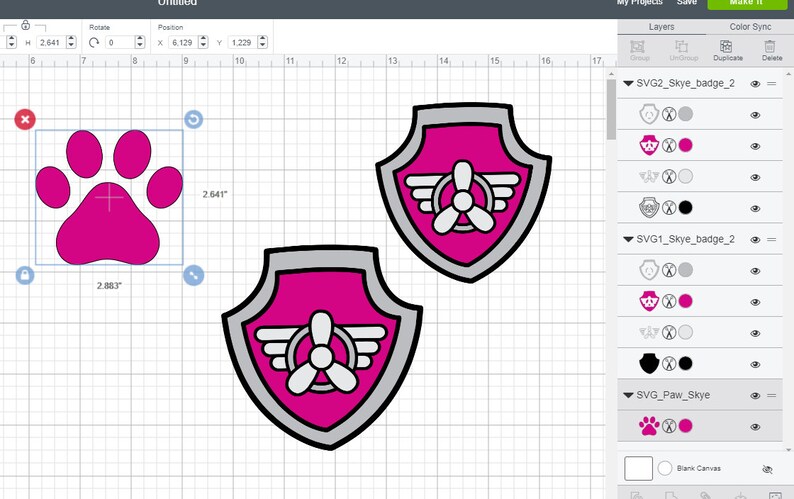Click the Blank Canvas white color circle
This screenshot has width=794, height=499.
(x=664, y=468)
